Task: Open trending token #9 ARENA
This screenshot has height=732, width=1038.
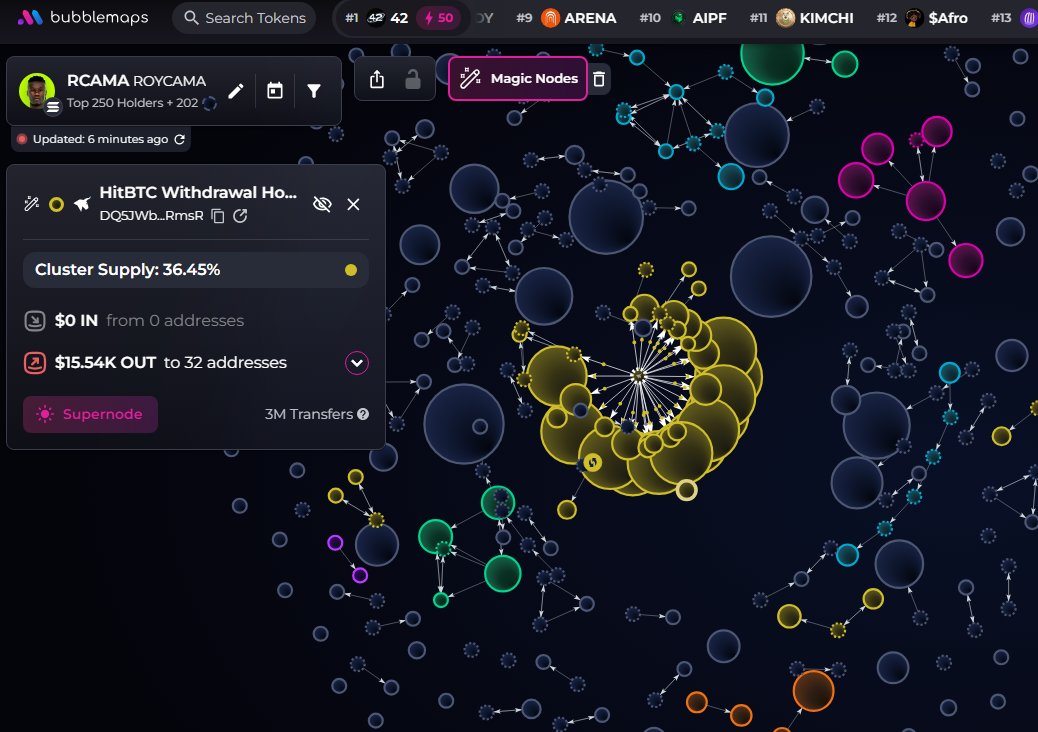Action: click(567, 18)
